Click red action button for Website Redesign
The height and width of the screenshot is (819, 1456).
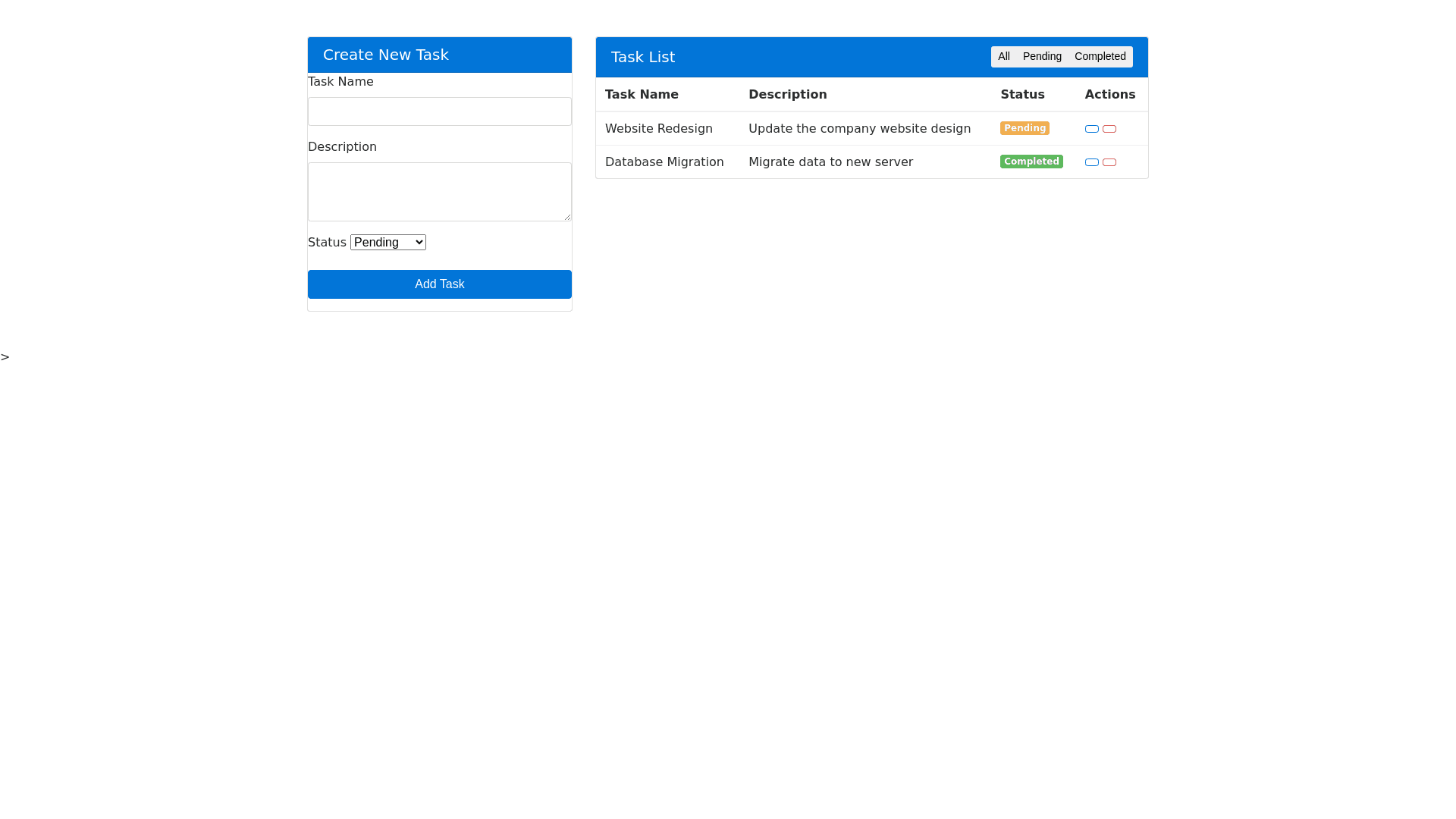point(1109,129)
